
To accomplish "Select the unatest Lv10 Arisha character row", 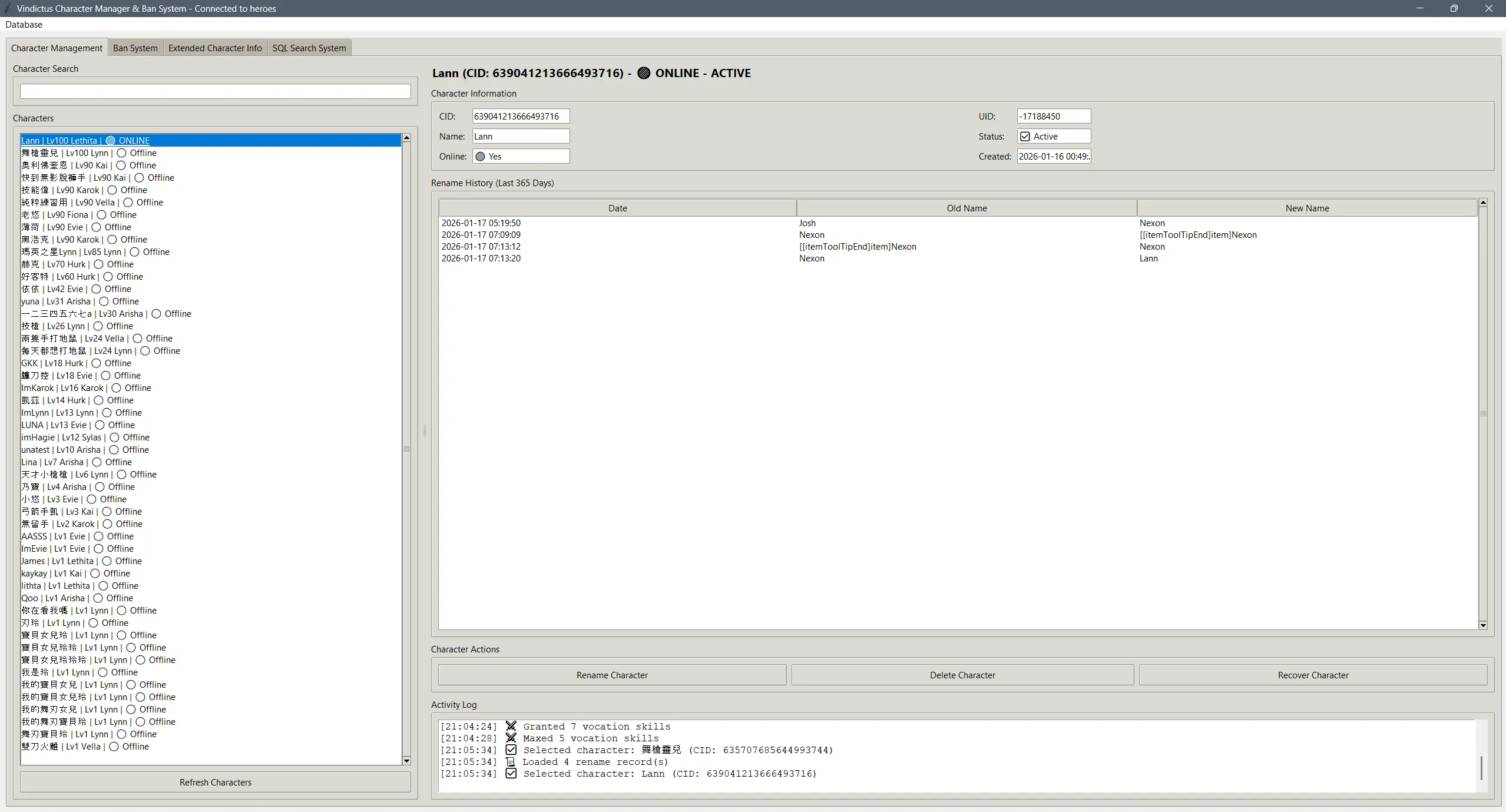I will [211, 450].
